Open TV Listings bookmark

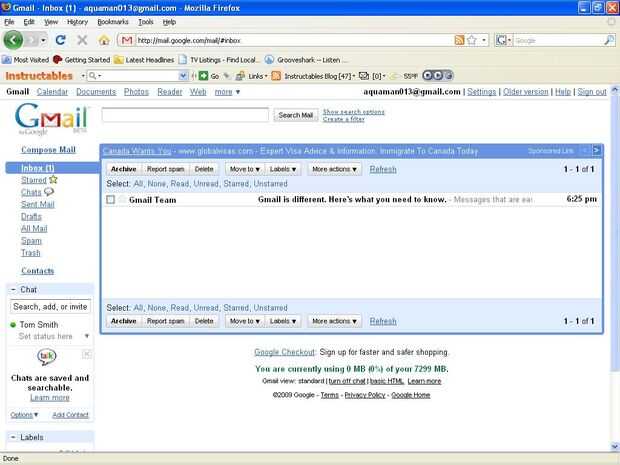(219, 60)
